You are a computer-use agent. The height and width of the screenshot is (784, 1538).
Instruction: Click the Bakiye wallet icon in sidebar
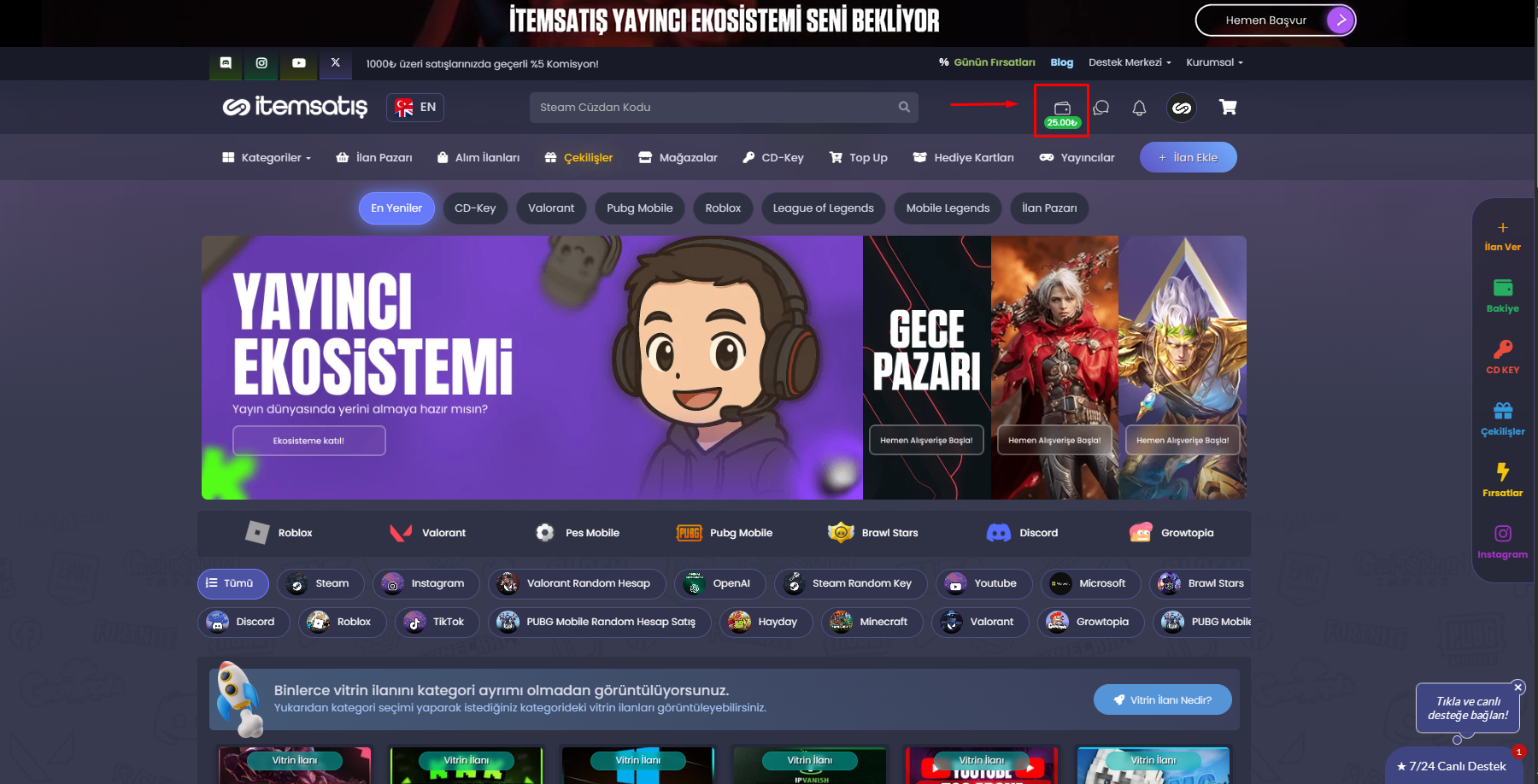tap(1503, 288)
